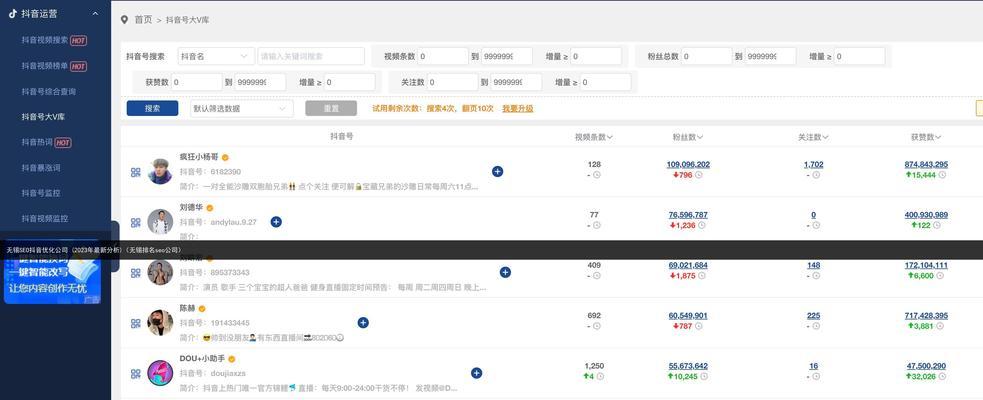Click history clock icon beside 陈赫 likes +3,881
Screen dimensions: 983x400
click(x=942, y=326)
